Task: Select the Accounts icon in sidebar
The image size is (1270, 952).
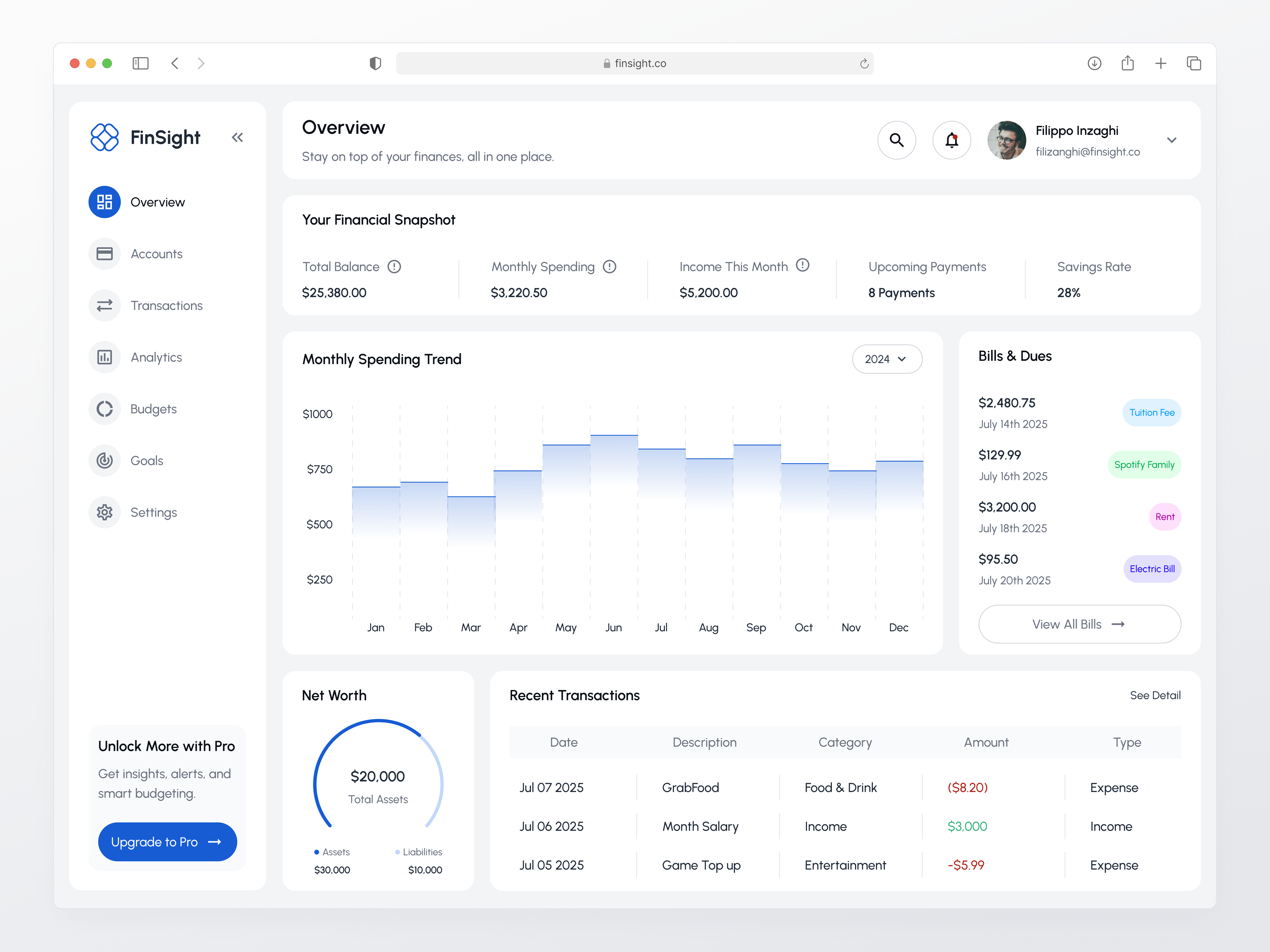Action: (x=105, y=253)
